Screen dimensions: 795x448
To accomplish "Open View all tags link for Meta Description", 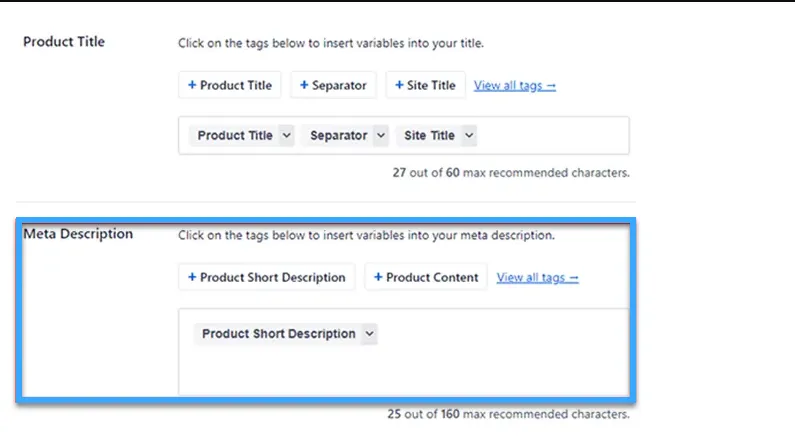I will coord(537,277).
